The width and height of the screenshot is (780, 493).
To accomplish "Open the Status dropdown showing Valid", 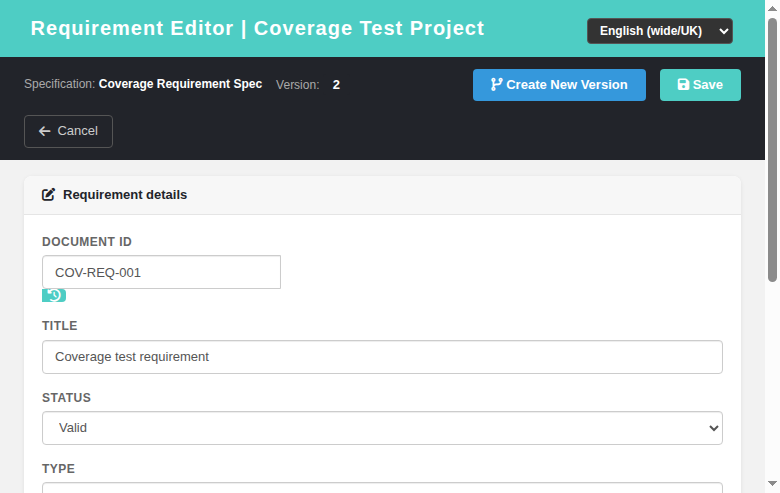I will pyautogui.click(x=382, y=428).
